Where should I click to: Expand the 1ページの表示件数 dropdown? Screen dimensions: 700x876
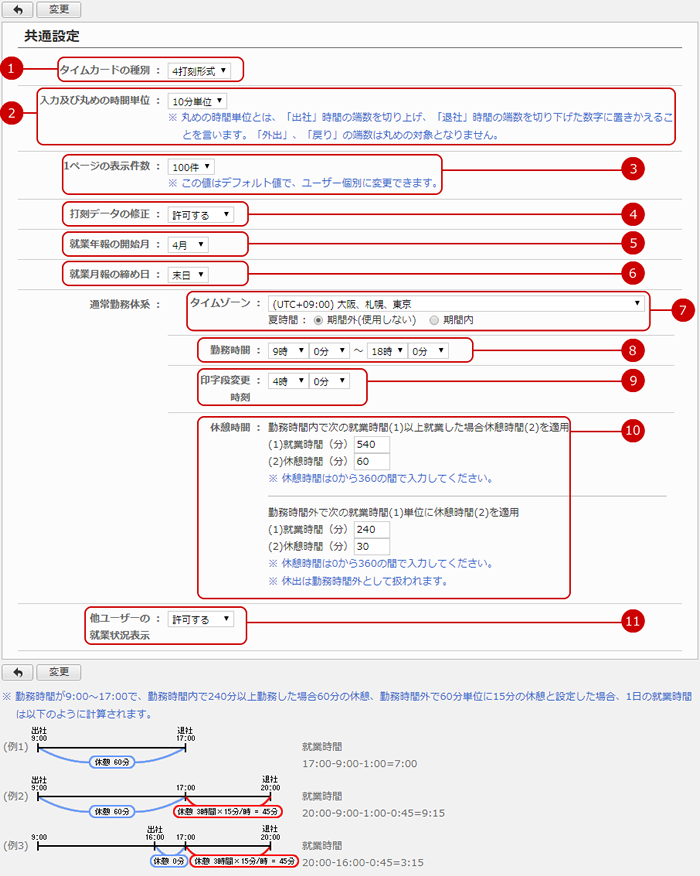[191, 166]
